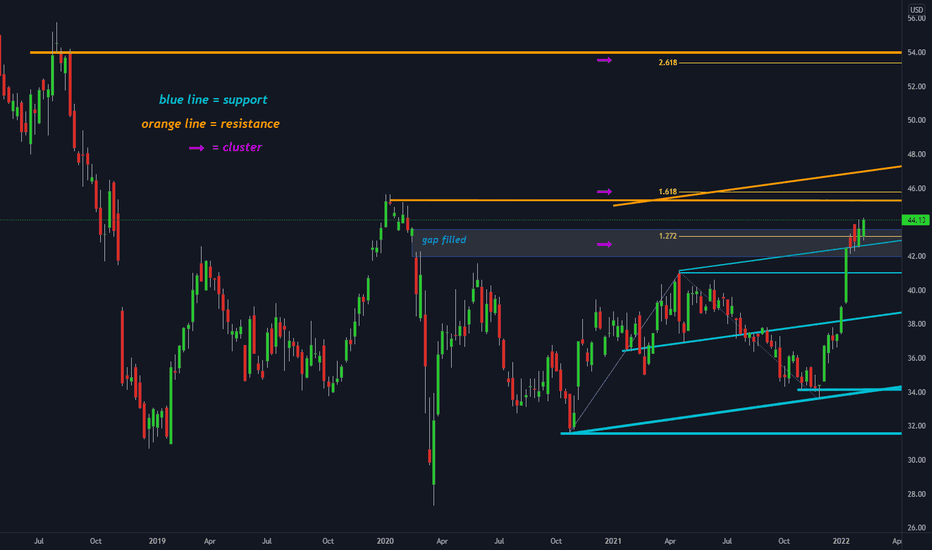The height and width of the screenshot is (550, 932).
Task: Click the purple arrow beside the 2.618 level
Action: (604, 61)
